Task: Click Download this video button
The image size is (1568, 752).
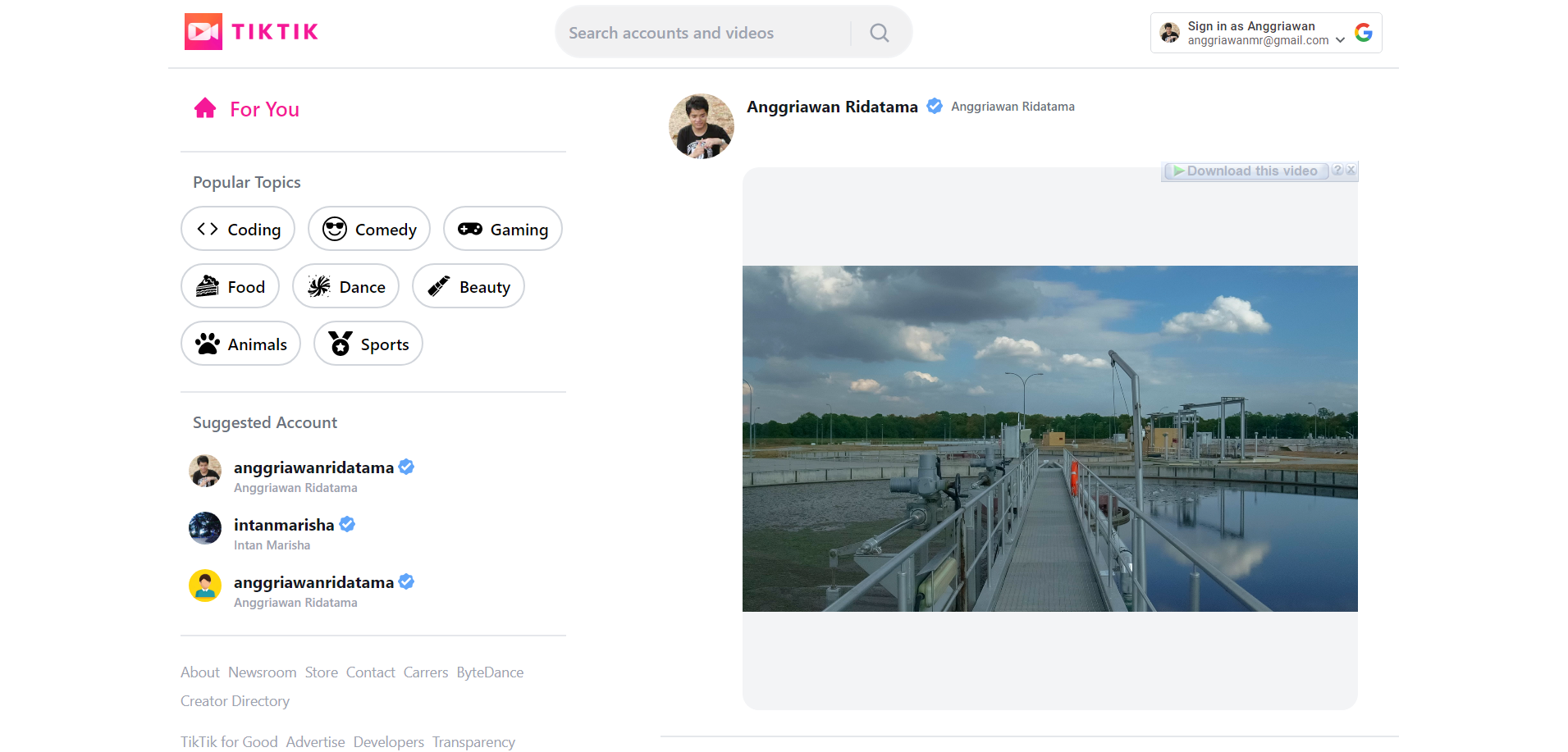Action: click(1246, 171)
